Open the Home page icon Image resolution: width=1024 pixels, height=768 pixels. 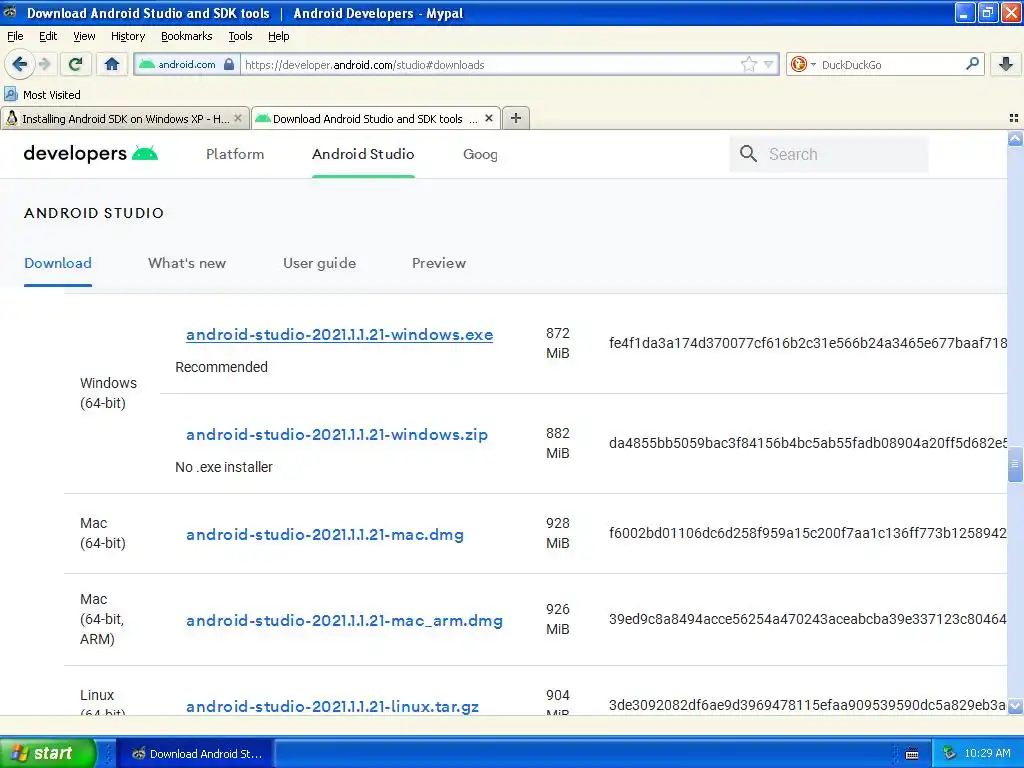coord(112,64)
